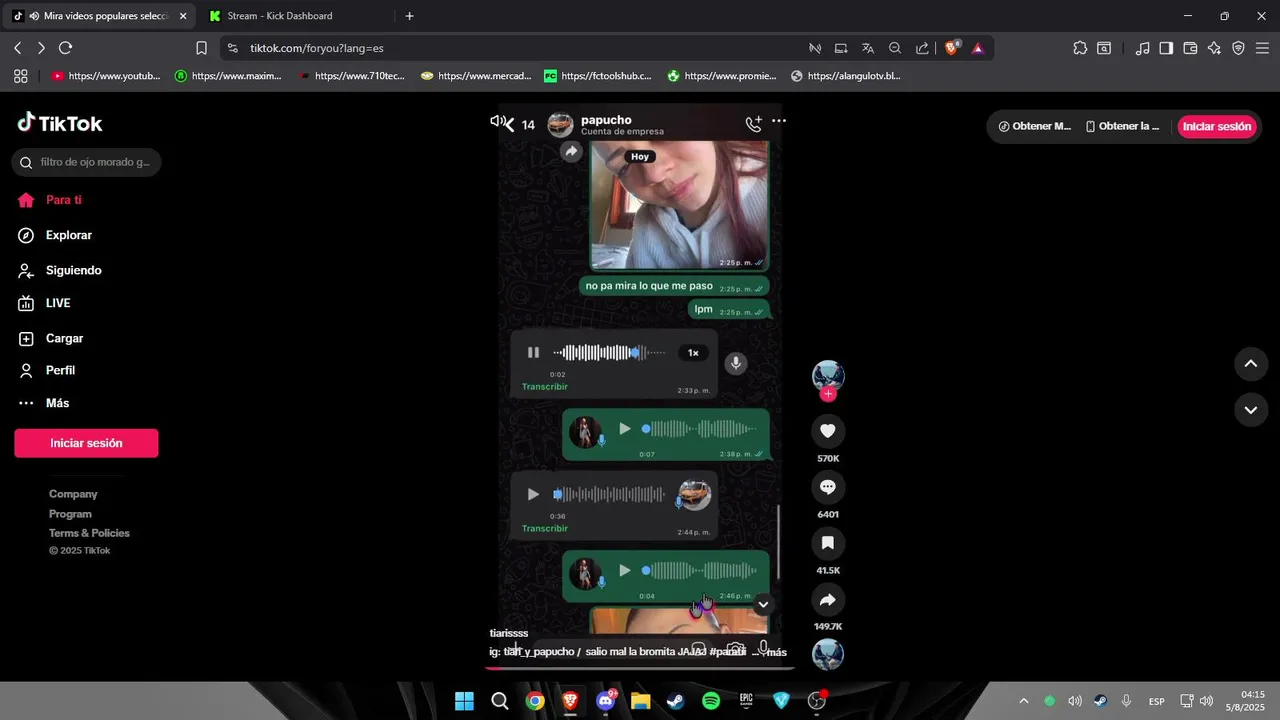Unmute the video with the speaker icon
1280x720 pixels.
tap(497, 121)
